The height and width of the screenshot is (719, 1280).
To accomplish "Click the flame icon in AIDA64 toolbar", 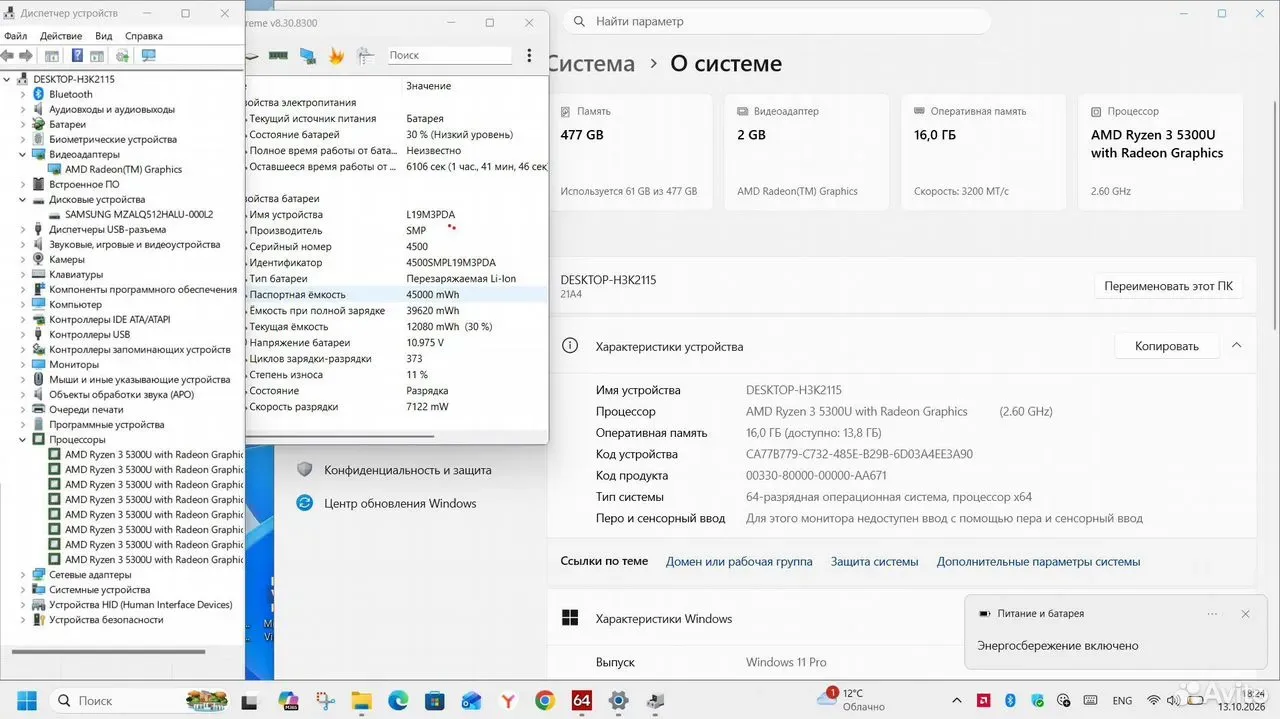I will pyautogui.click(x=337, y=56).
